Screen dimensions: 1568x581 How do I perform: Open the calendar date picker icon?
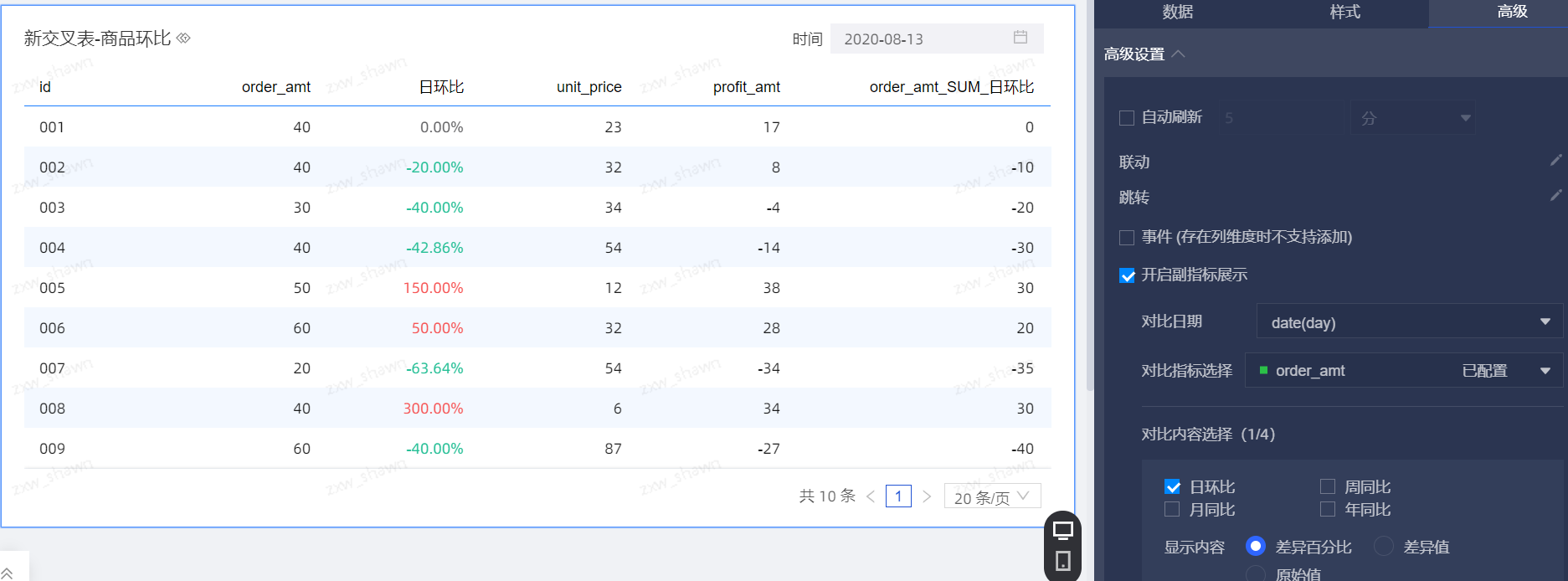click(x=1020, y=38)
